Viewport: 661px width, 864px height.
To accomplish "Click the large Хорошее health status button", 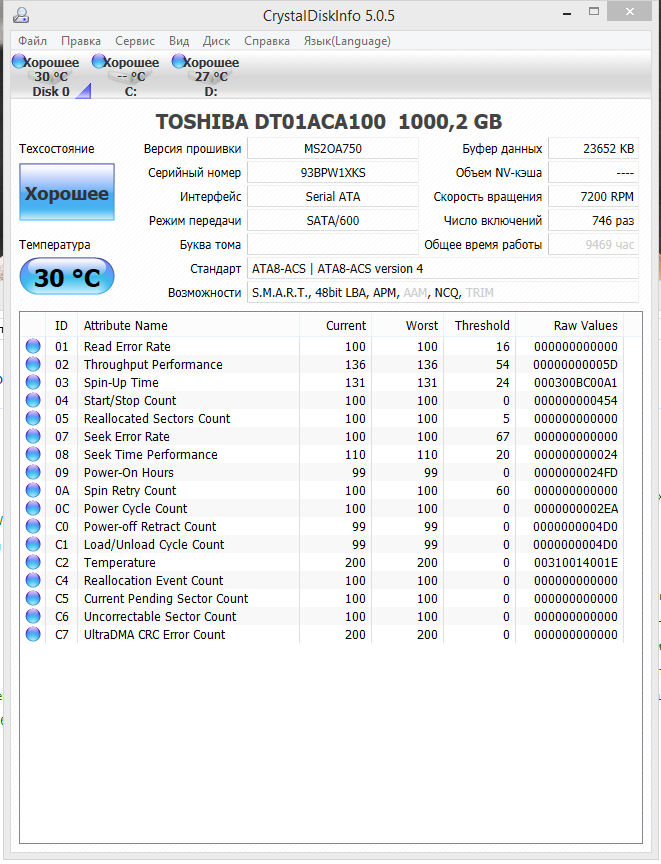I will (x=67, y=192).
